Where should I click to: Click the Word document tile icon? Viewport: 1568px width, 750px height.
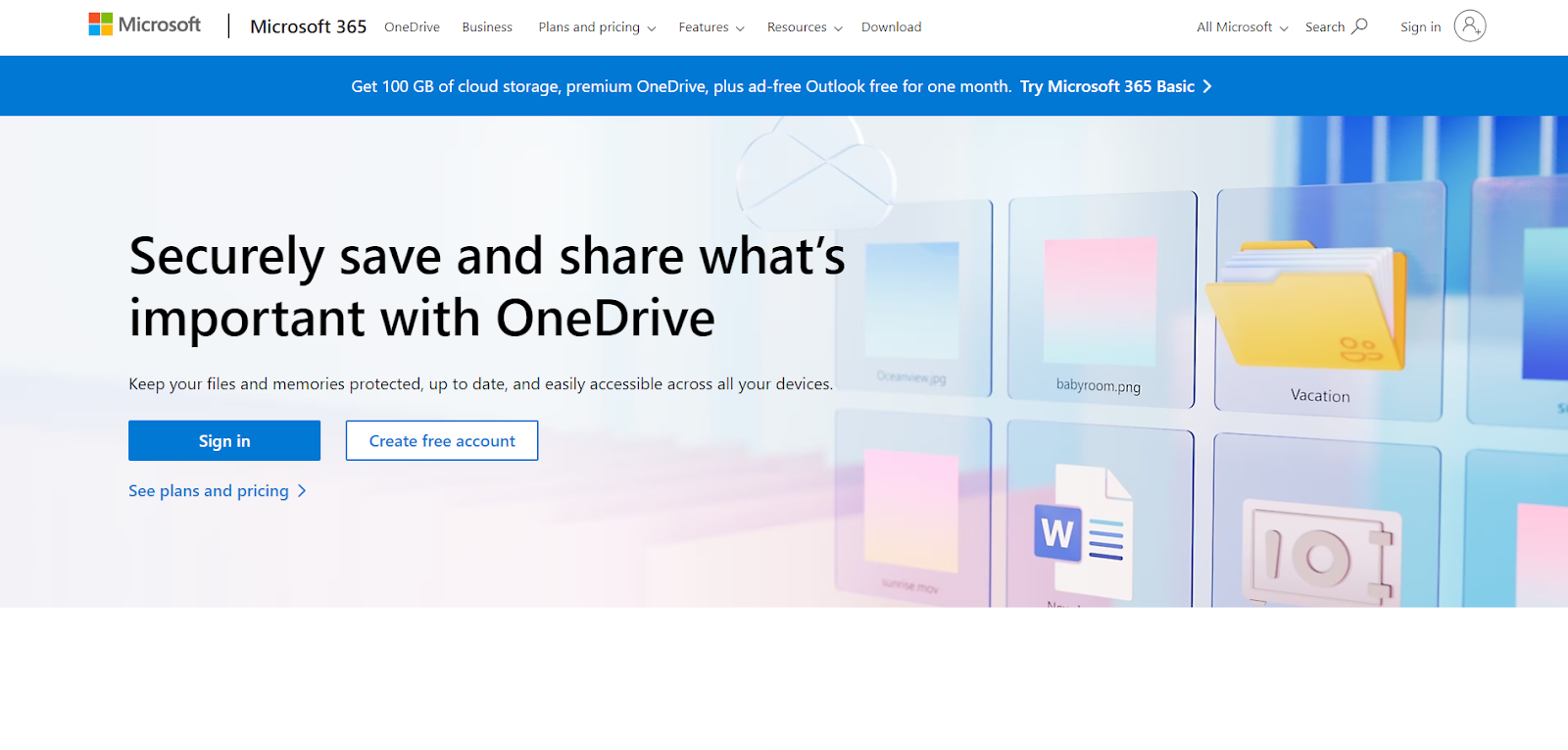pos(1083,532)
